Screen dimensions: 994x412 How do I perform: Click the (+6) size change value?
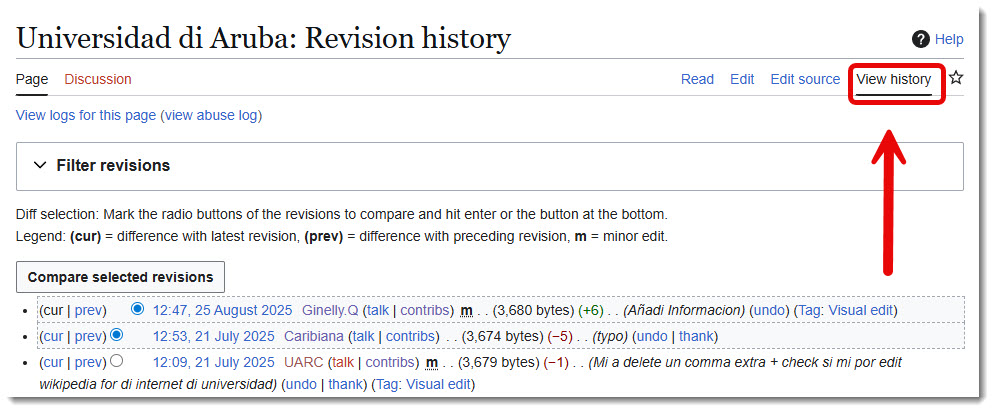click(591, 311)
